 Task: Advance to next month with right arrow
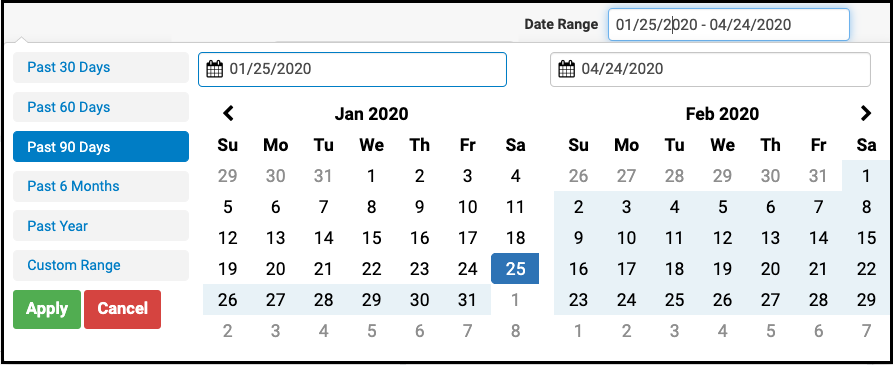pyautogui.click(x=866, y=113)
